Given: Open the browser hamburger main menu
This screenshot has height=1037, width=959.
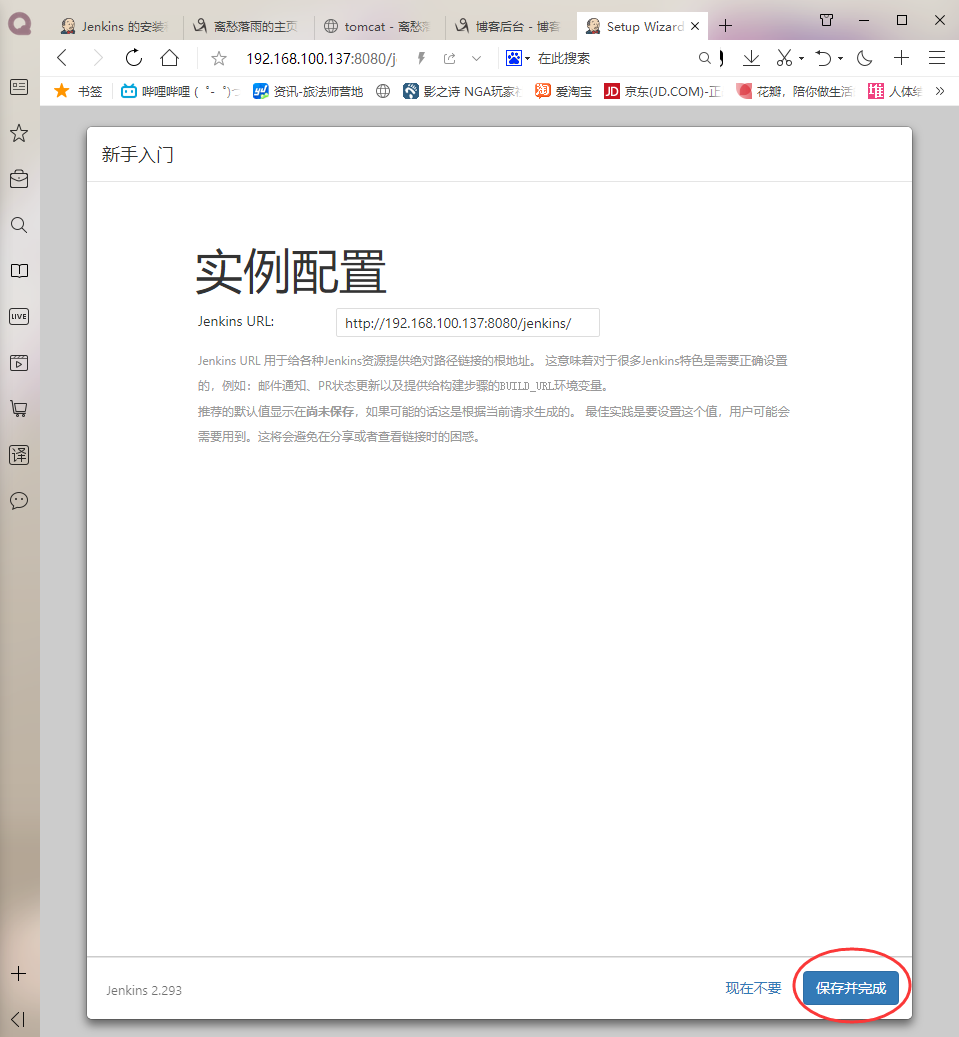Looking at the screenshot, I should point(937,58).
